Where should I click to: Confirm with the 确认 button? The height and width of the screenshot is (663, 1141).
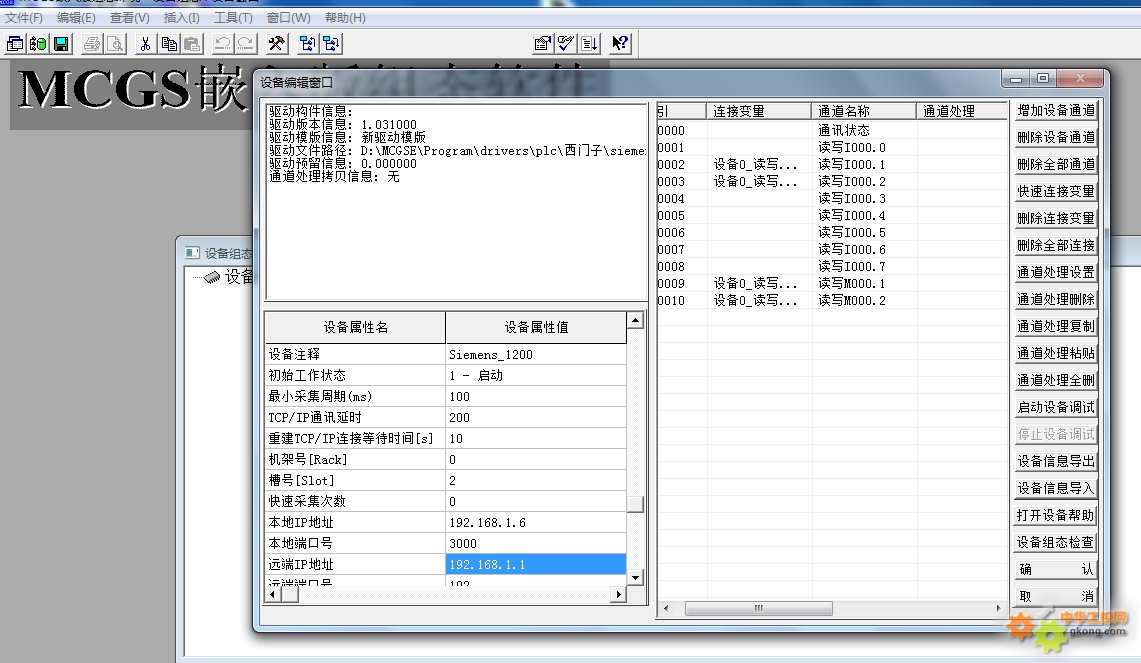tap(1055, 569)
